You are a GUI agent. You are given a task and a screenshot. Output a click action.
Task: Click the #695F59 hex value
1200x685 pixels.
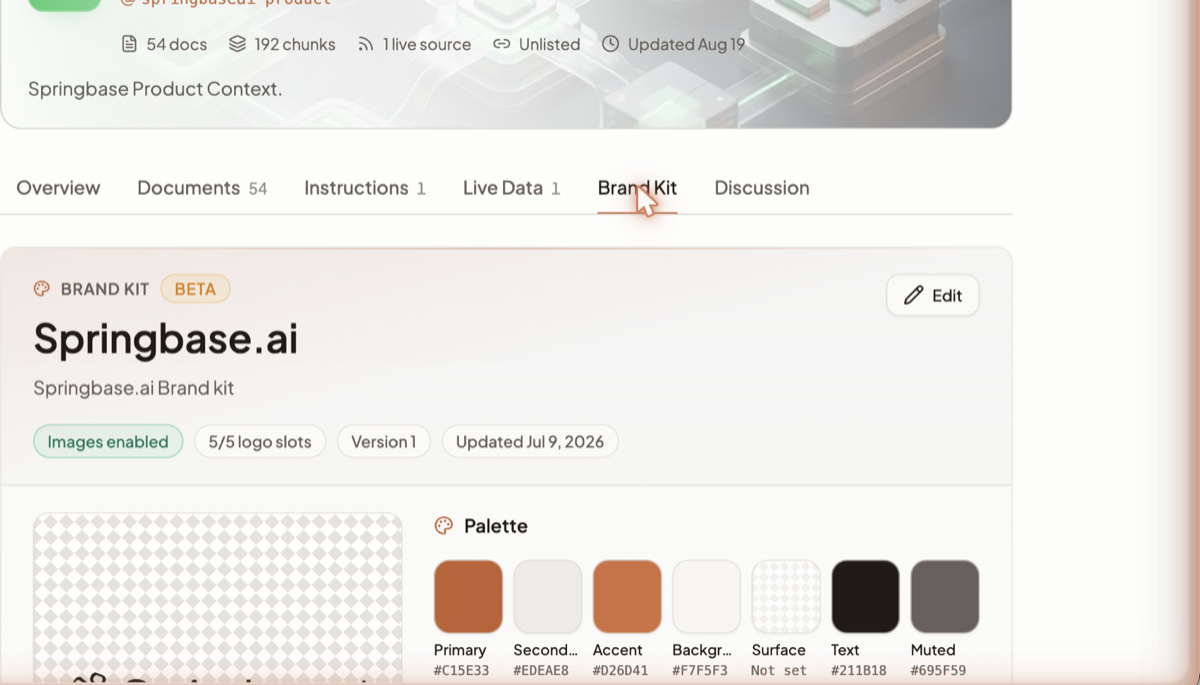938,671
